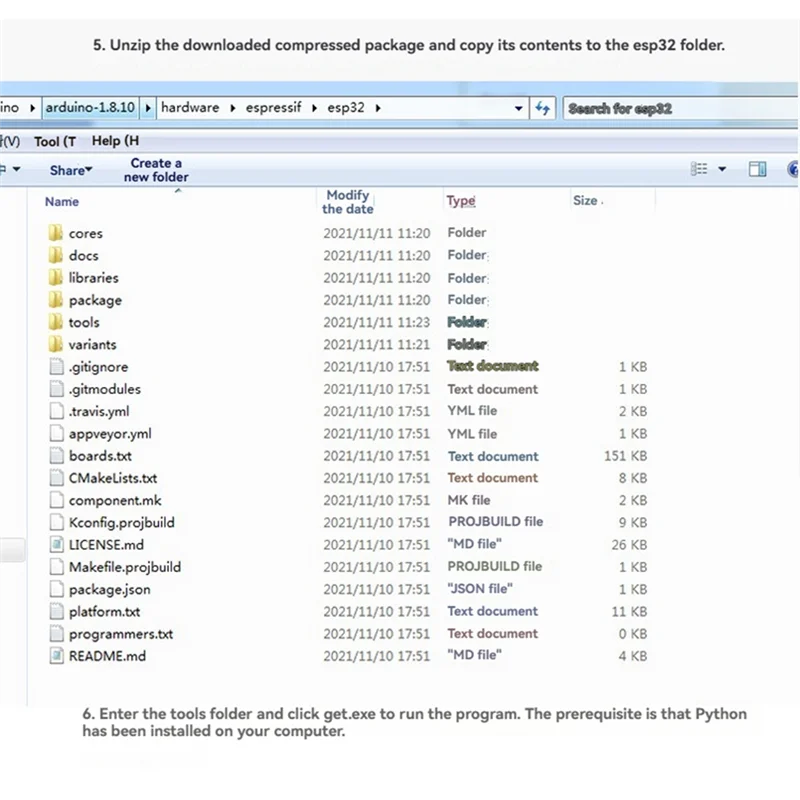Expand the arrow after esp32 in path
The image size is (800, 800).
378,108
